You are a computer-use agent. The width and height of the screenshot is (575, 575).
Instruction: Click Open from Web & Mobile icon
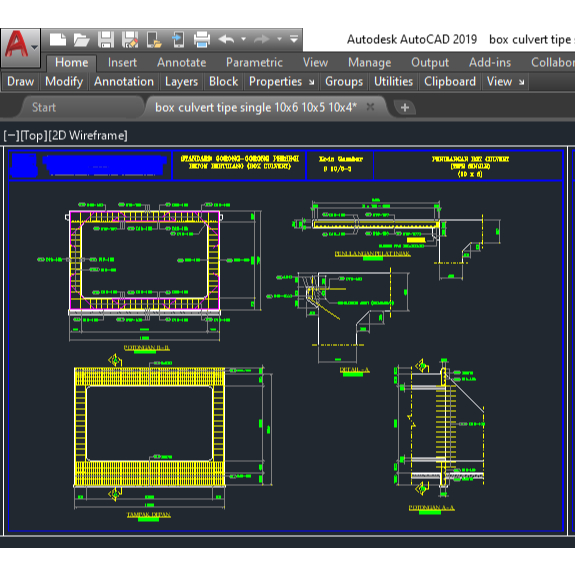click(154, 40)
